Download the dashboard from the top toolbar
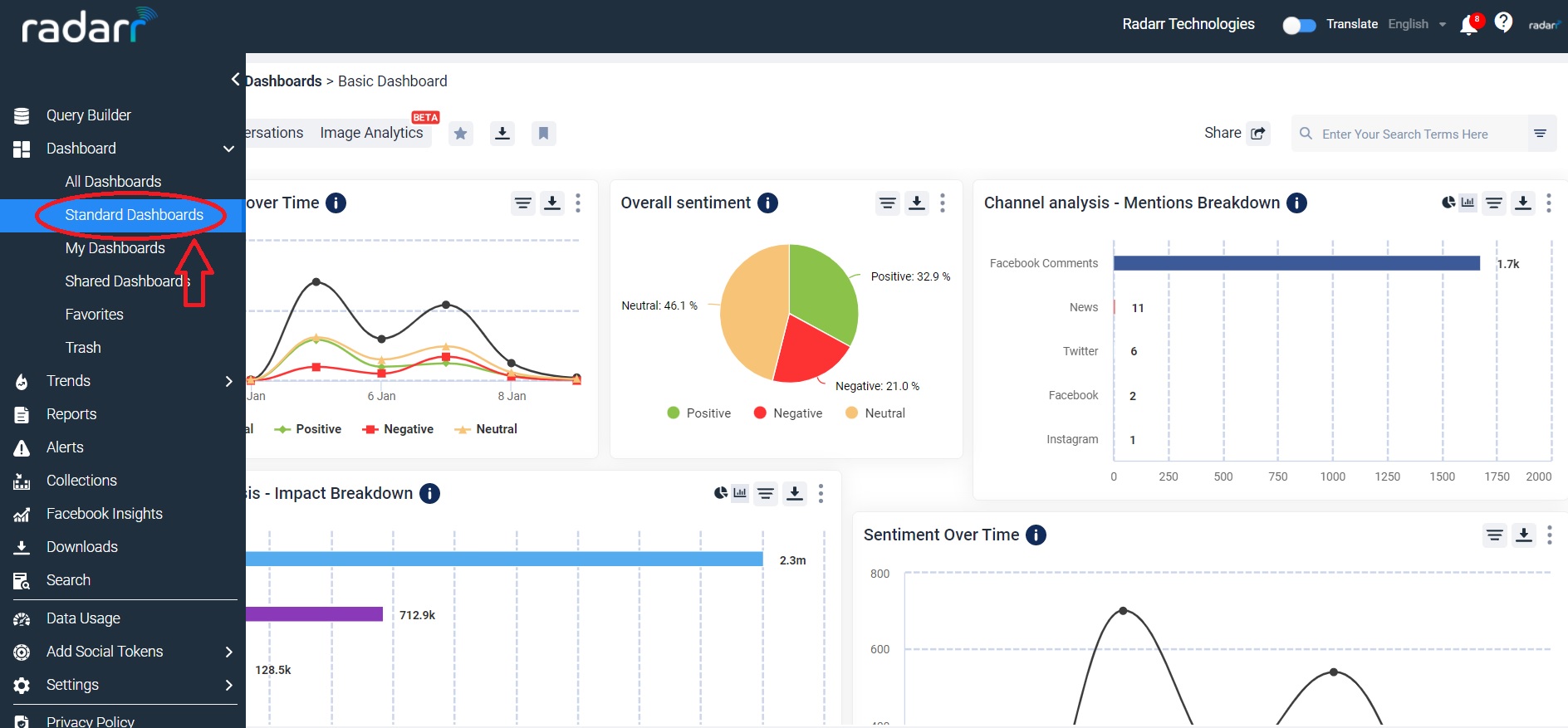This screenshot has width=1568, height=728. [502, 133]
